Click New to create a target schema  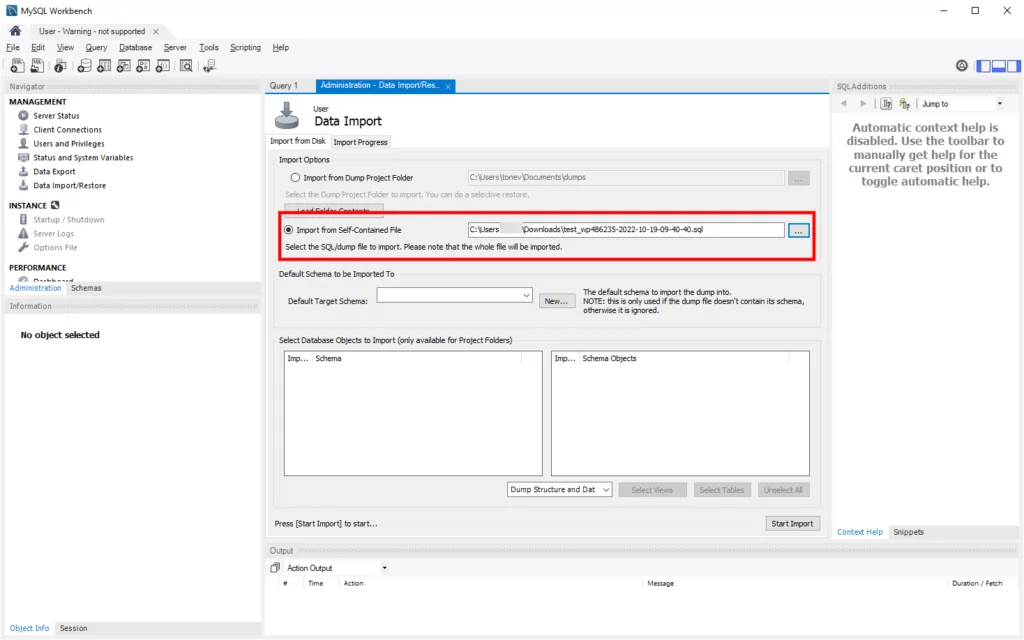557,300
